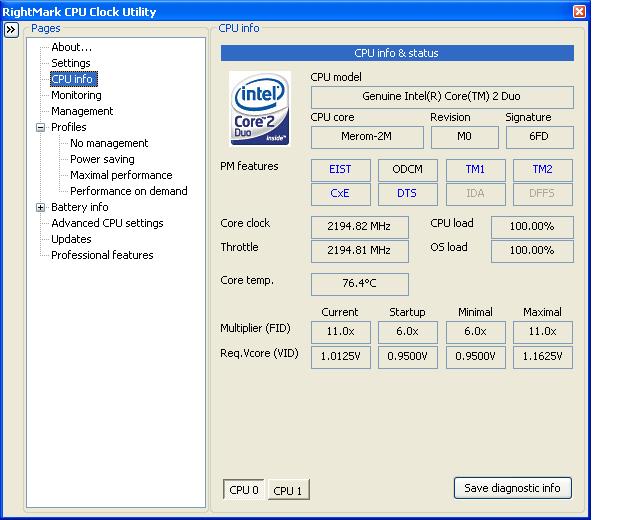This screenshot has height=520, width=640.
Task: Open the No management profile
Action: click(109, 143)
